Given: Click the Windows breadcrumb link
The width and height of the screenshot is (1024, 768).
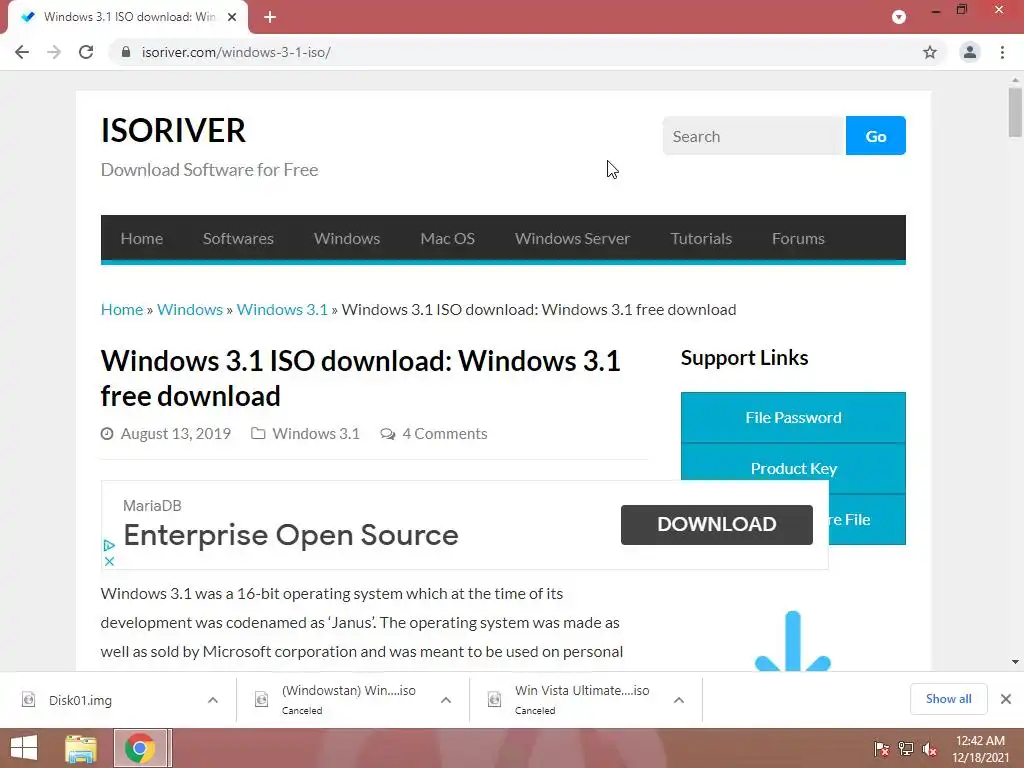Looking at the screenshot, I should tap(189, 310).
